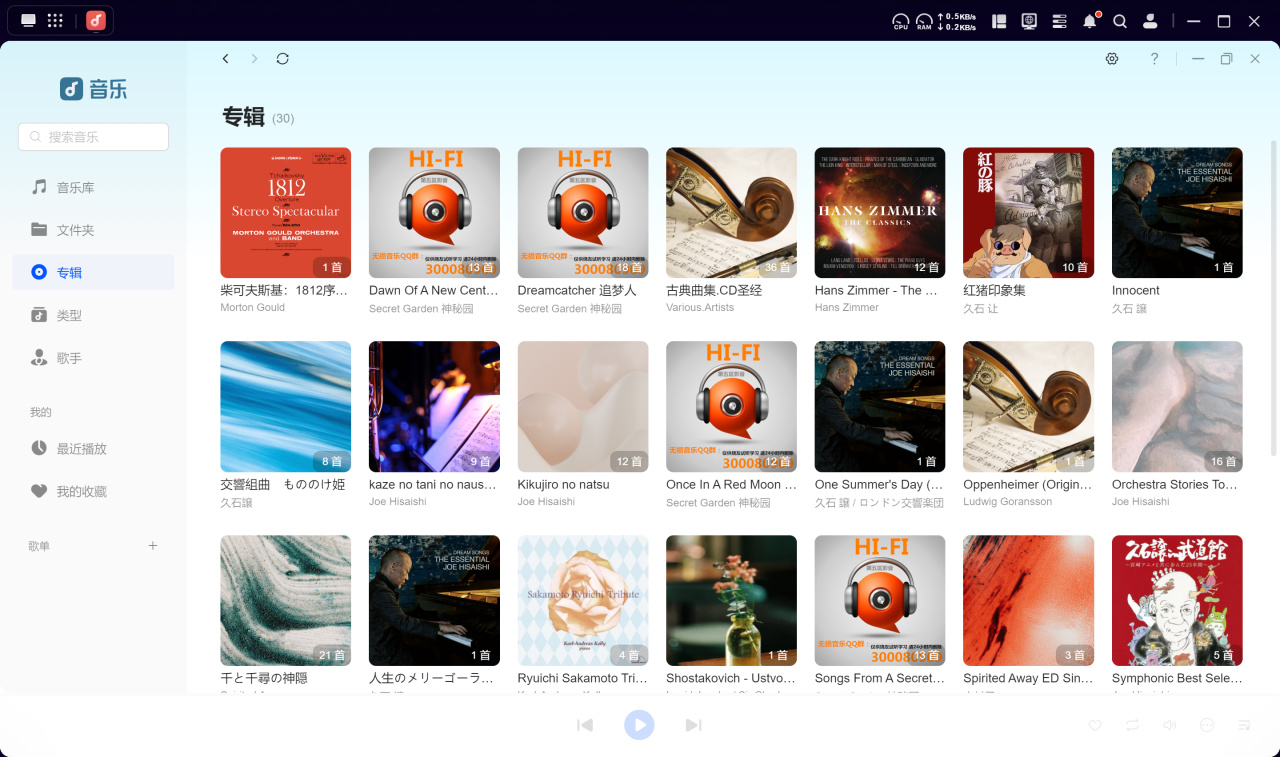Viewport: 1280px width, 757px height.
Task: Open 千と千尋の神隠 album cover
Action: point(286,601)
